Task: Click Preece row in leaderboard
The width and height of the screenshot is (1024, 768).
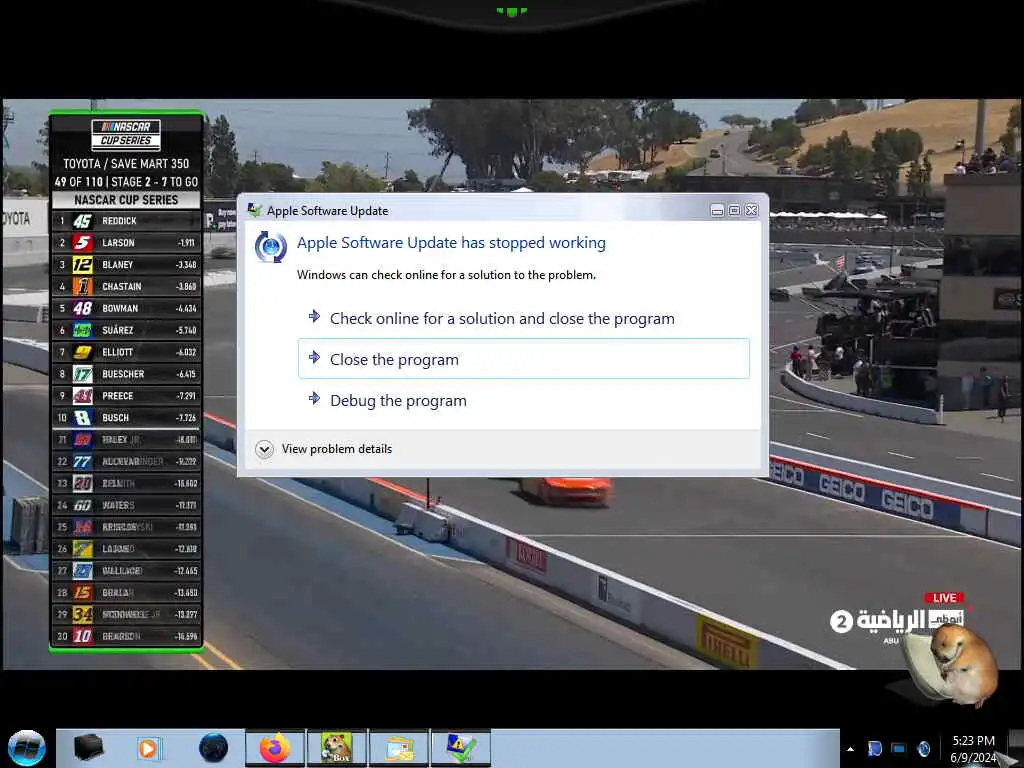Action: (x=126, y=396)
